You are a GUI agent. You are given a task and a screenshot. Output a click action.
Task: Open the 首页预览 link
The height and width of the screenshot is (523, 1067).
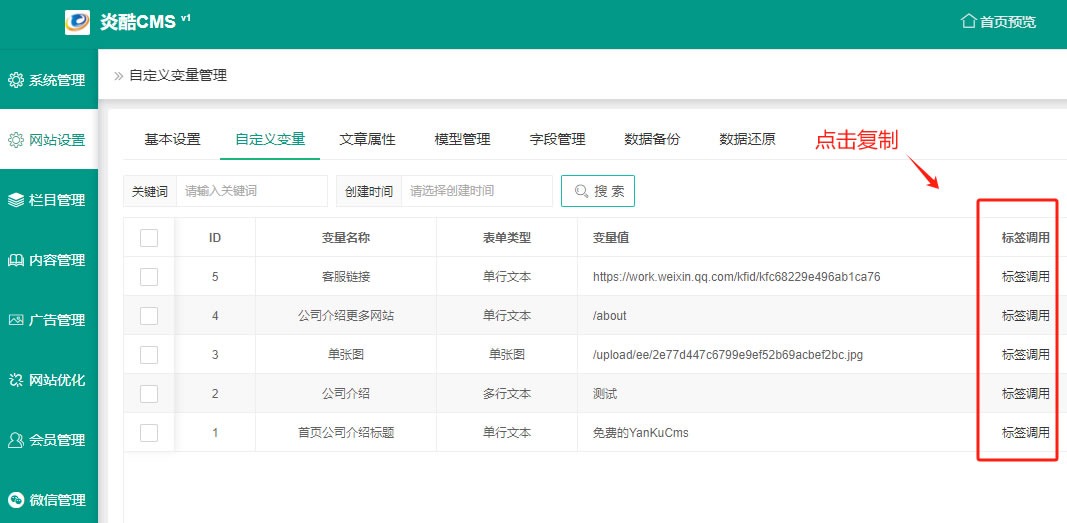point(998,22)
